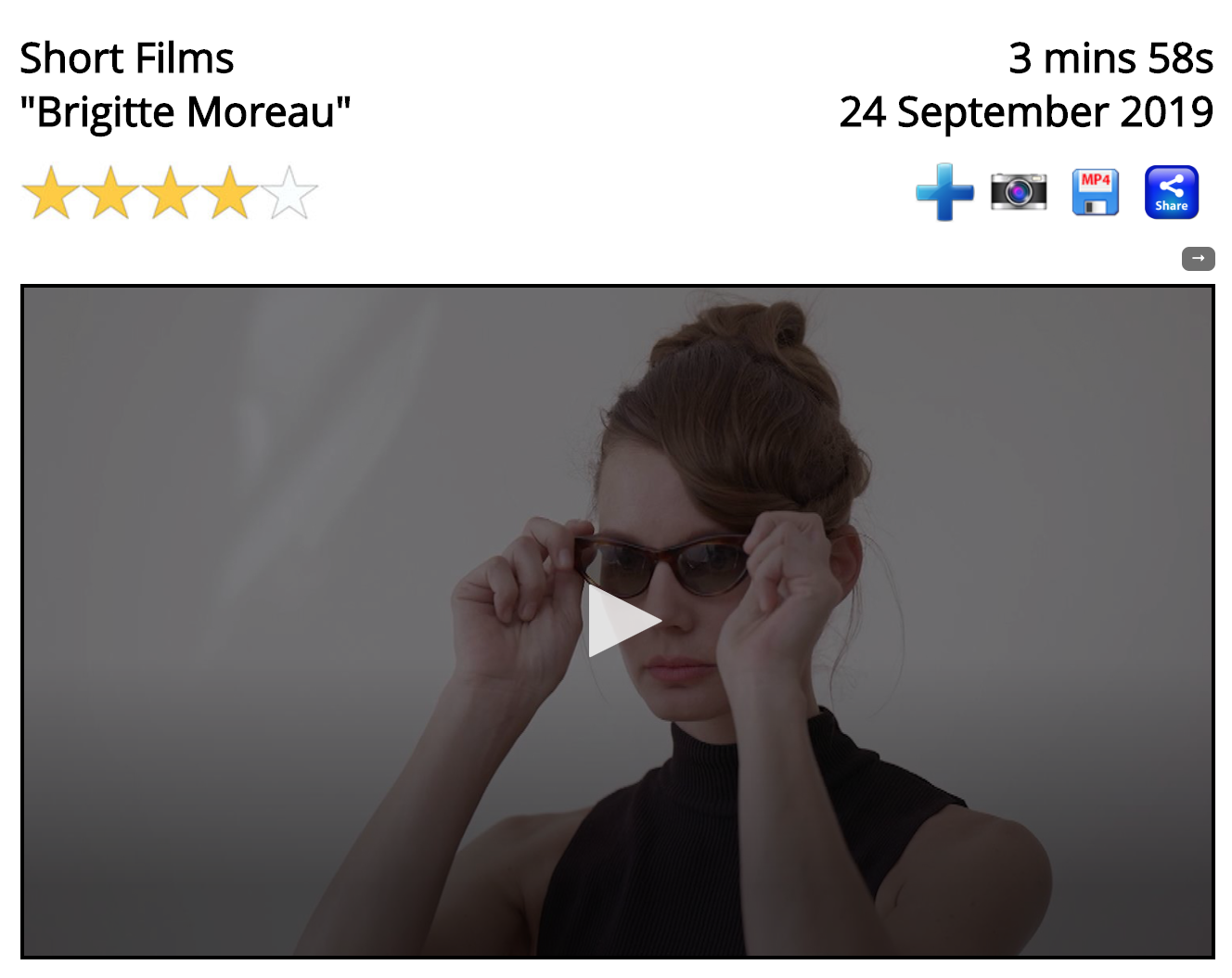Click the blue plus add icon
1232x978 pixels.
coord(944,192)
